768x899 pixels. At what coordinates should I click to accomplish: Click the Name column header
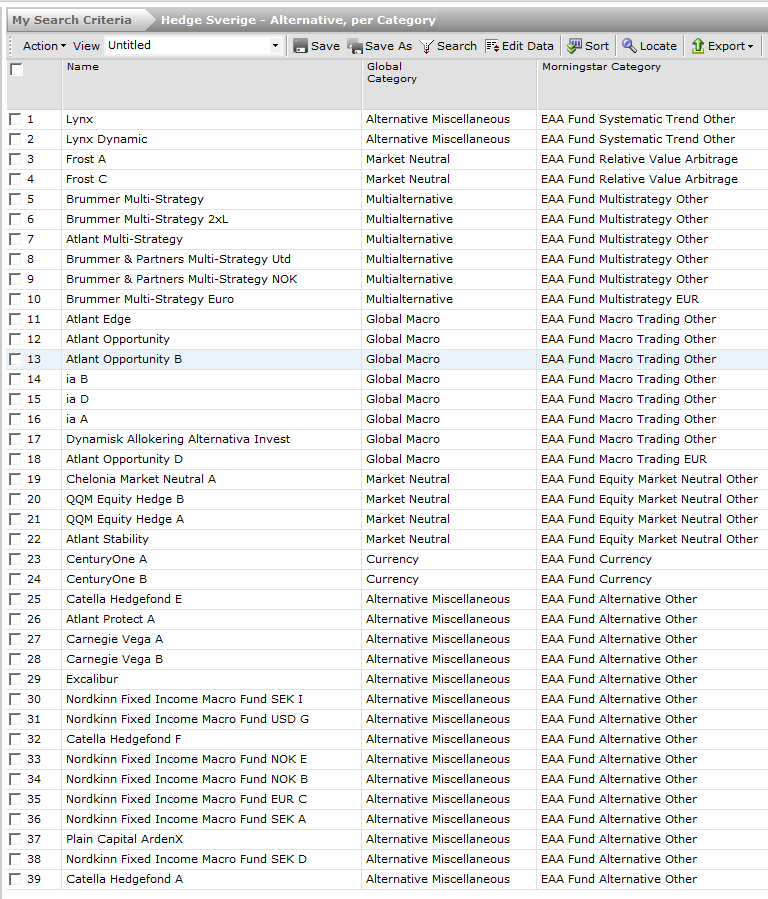click(x=82, y=67)
